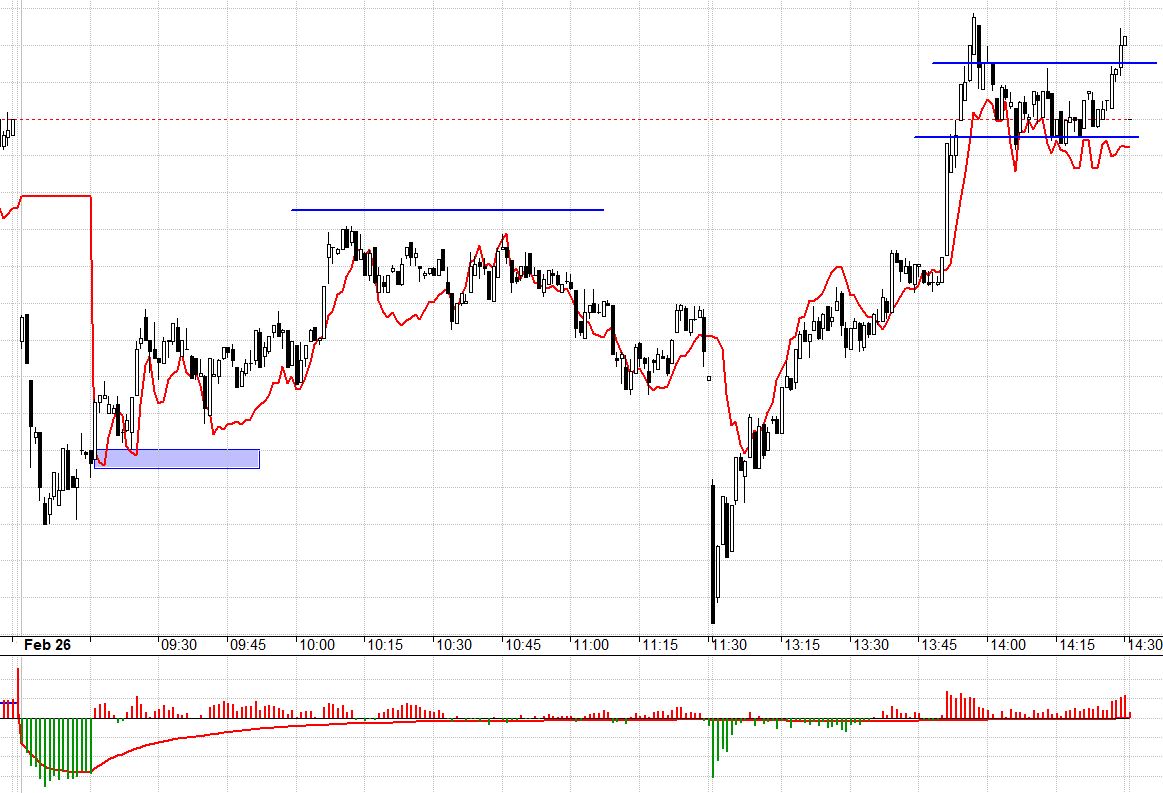The image size is (1163, 793).
Task: Click the long black candle at the 11:30 low
Action: coord(714,553)
